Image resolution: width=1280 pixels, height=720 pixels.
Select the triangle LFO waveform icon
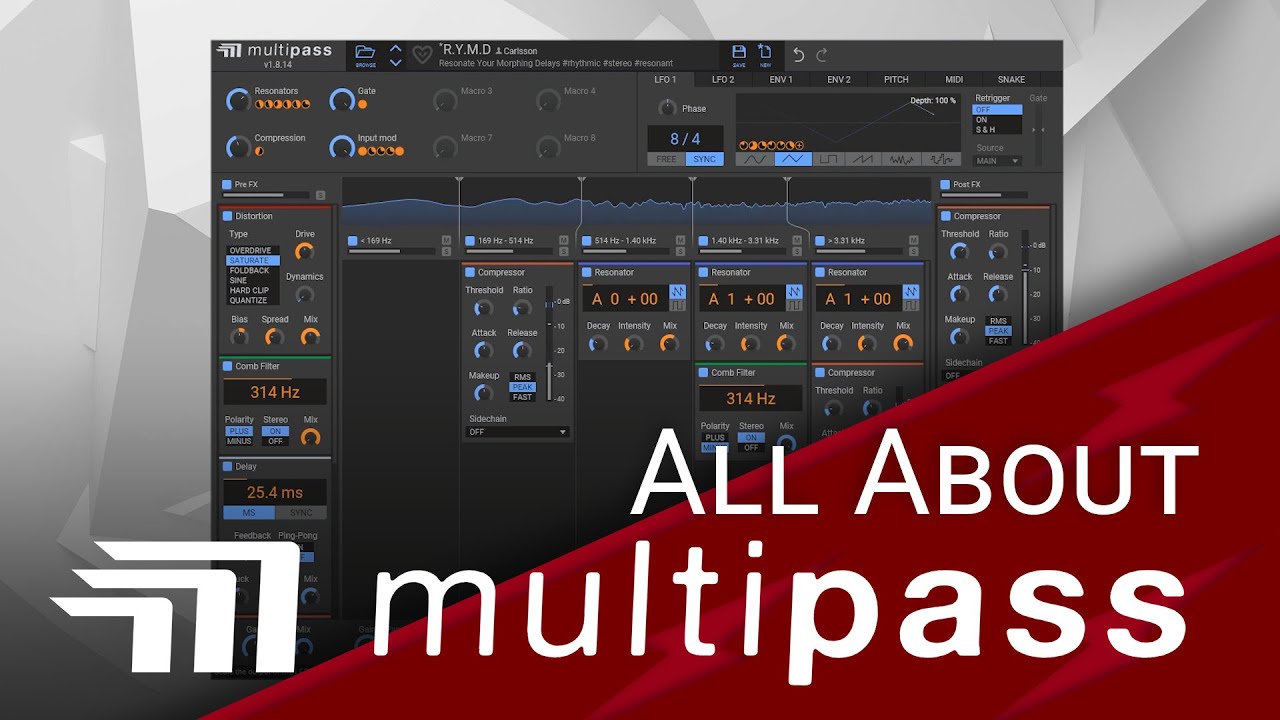(x=793, y=159)
